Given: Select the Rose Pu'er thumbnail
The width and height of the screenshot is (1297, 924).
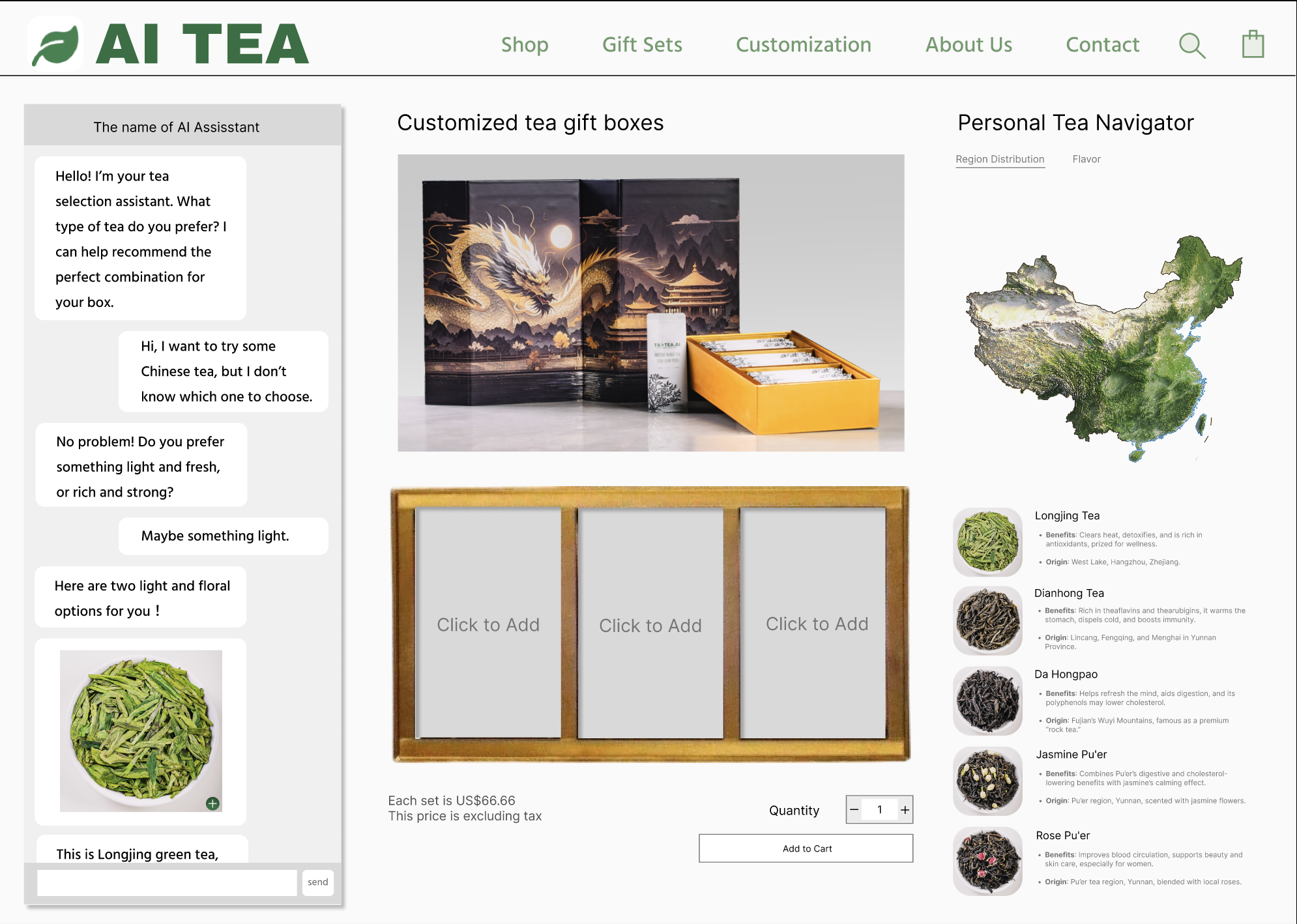Looking at the screenshot, I should point(987,861).
